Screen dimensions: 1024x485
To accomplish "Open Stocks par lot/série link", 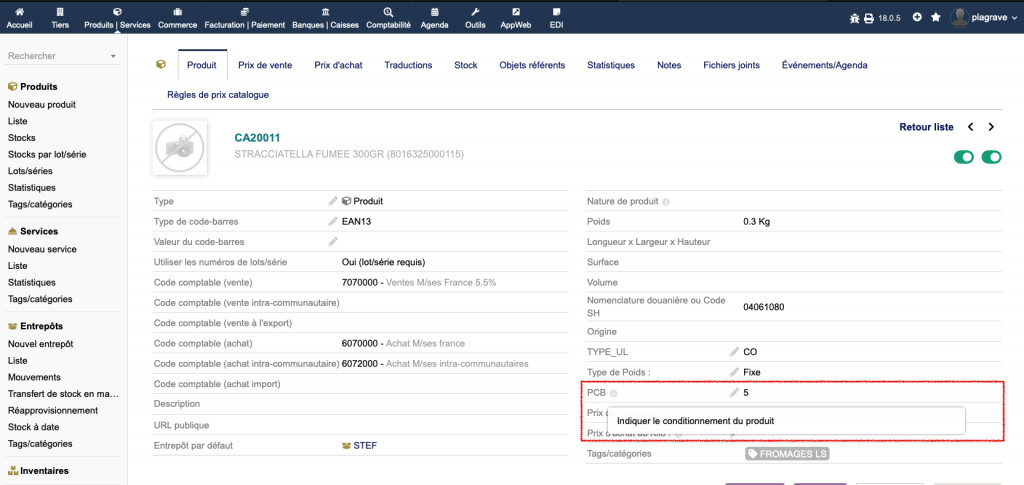I will click(47, 155).
